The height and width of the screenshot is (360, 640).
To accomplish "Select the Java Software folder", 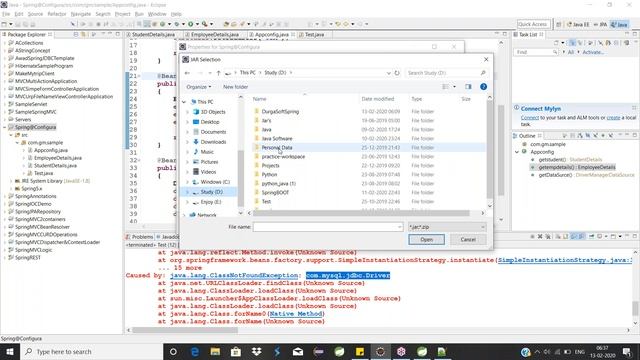I will pyautogui.click(x=277, y=138).
